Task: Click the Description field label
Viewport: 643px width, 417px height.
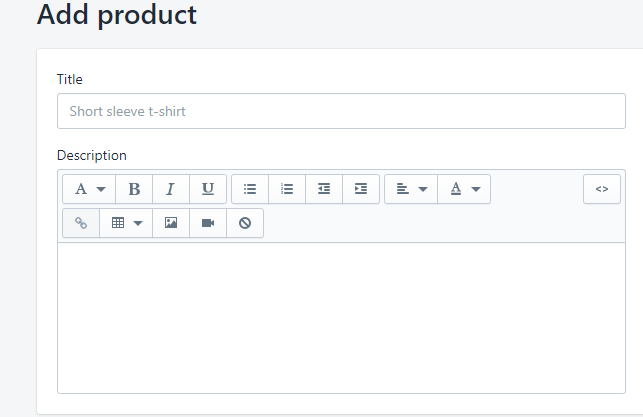Action: 92,155
